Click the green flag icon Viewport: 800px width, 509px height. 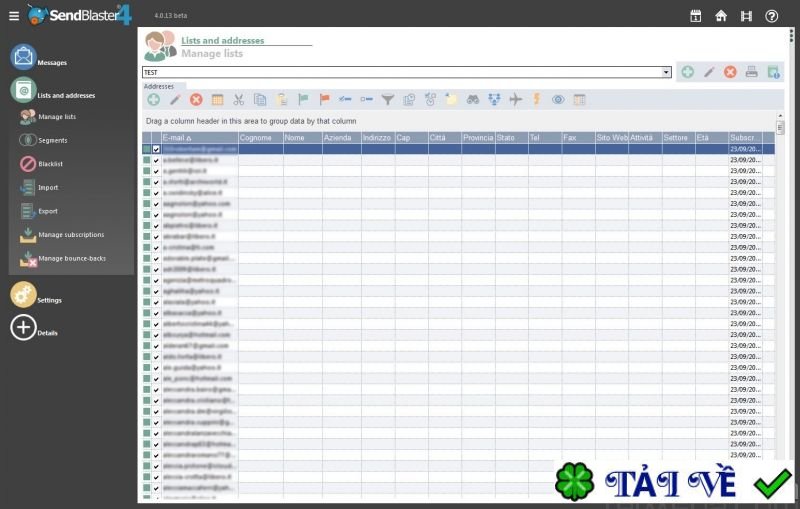tap(303, 99)
